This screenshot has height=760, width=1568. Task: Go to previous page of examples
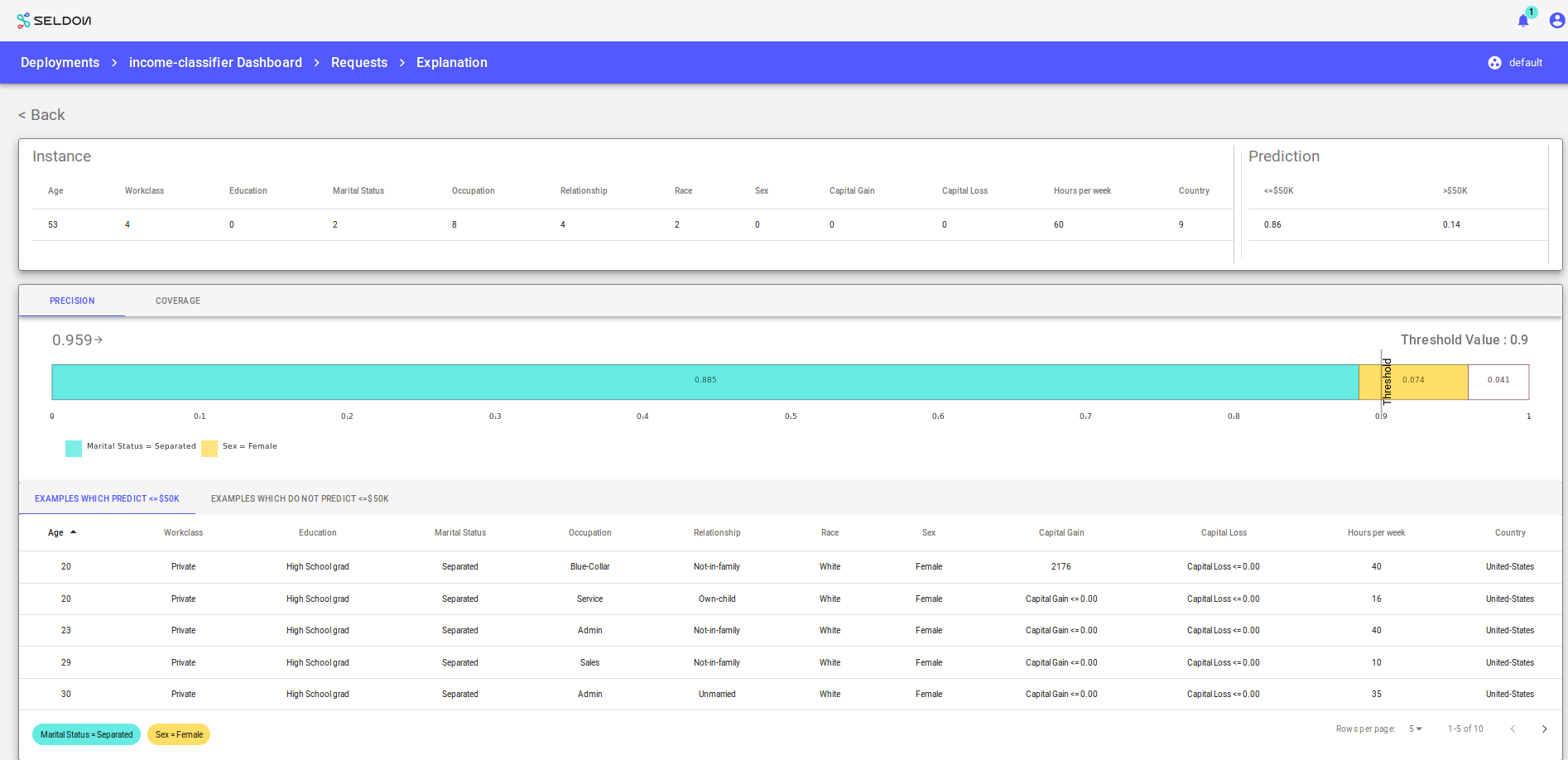click(1513, 729)
